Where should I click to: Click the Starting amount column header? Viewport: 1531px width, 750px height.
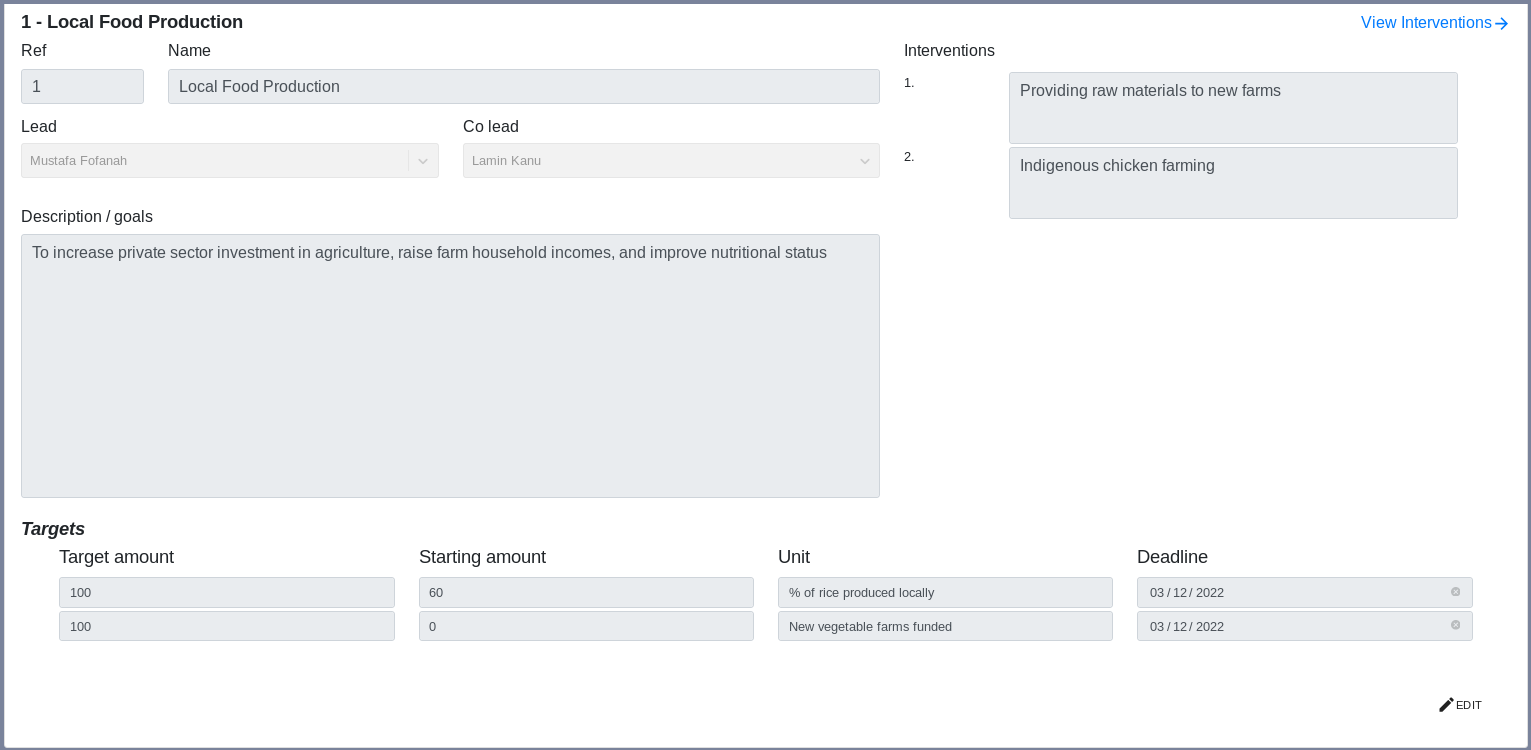point(482,557)
